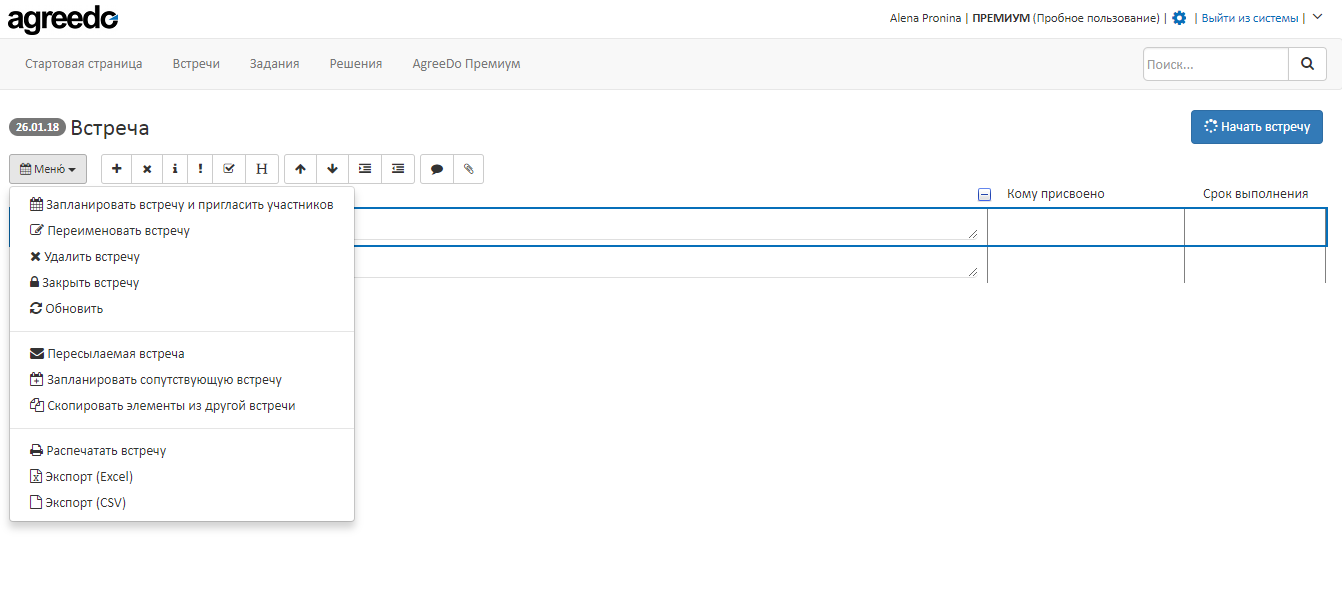Click the 26.01.18 date badge
The image size is (1342, 597).
tap(37, 128)
